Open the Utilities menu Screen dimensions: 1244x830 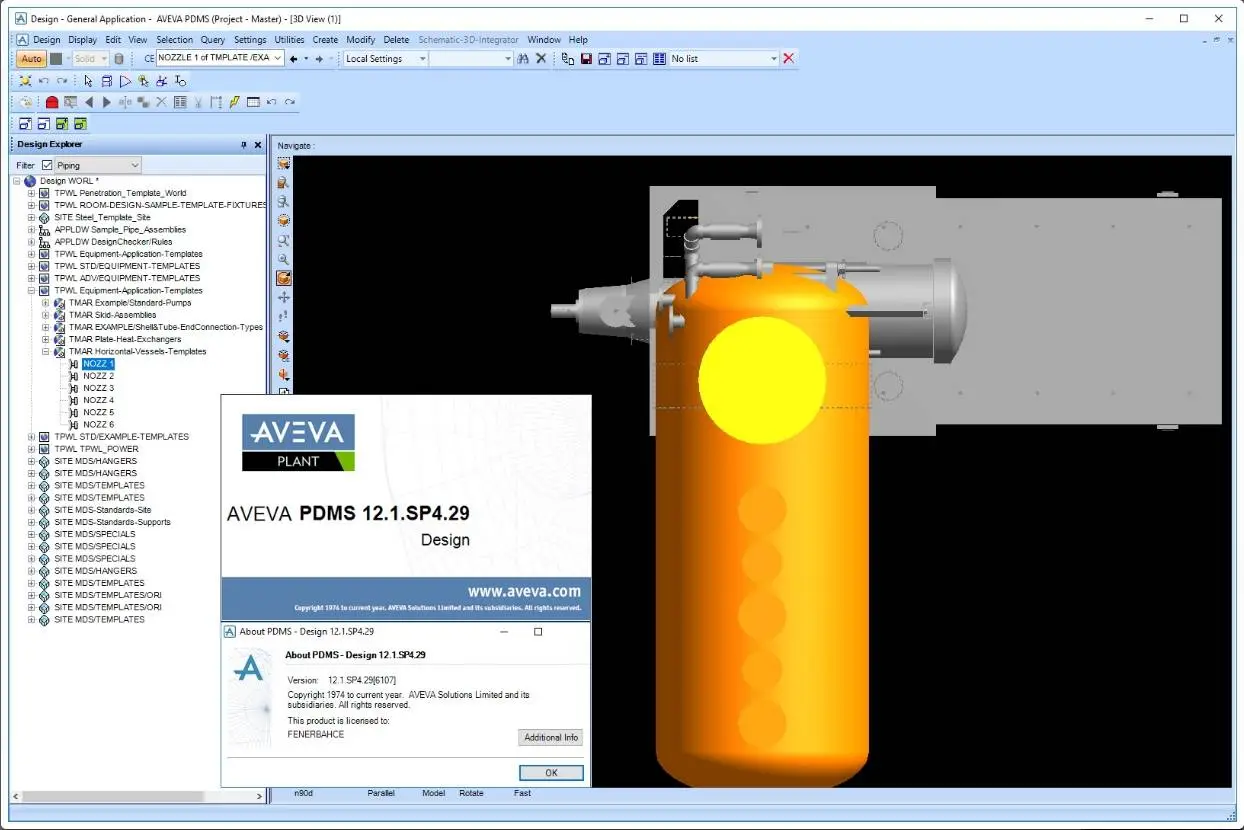coord(290,40)
